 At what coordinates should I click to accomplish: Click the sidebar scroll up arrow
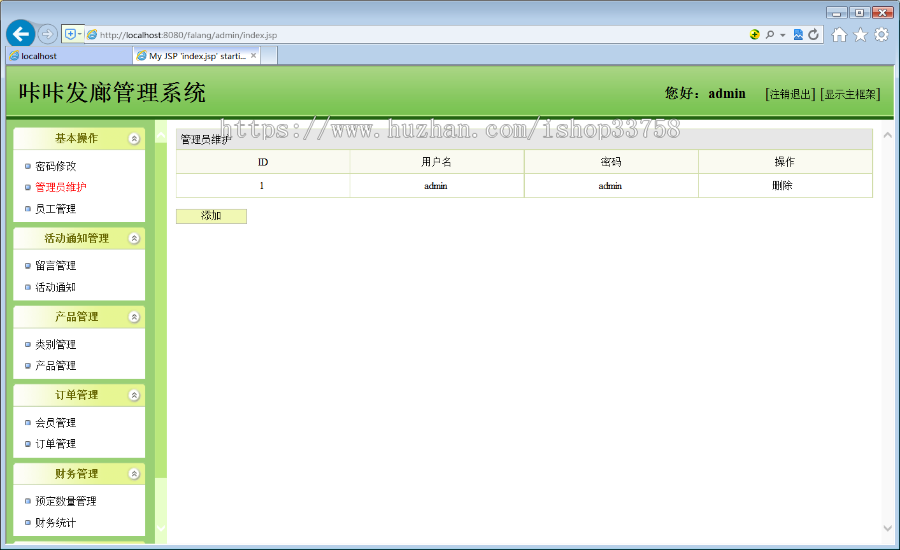(x=161, y=135)
